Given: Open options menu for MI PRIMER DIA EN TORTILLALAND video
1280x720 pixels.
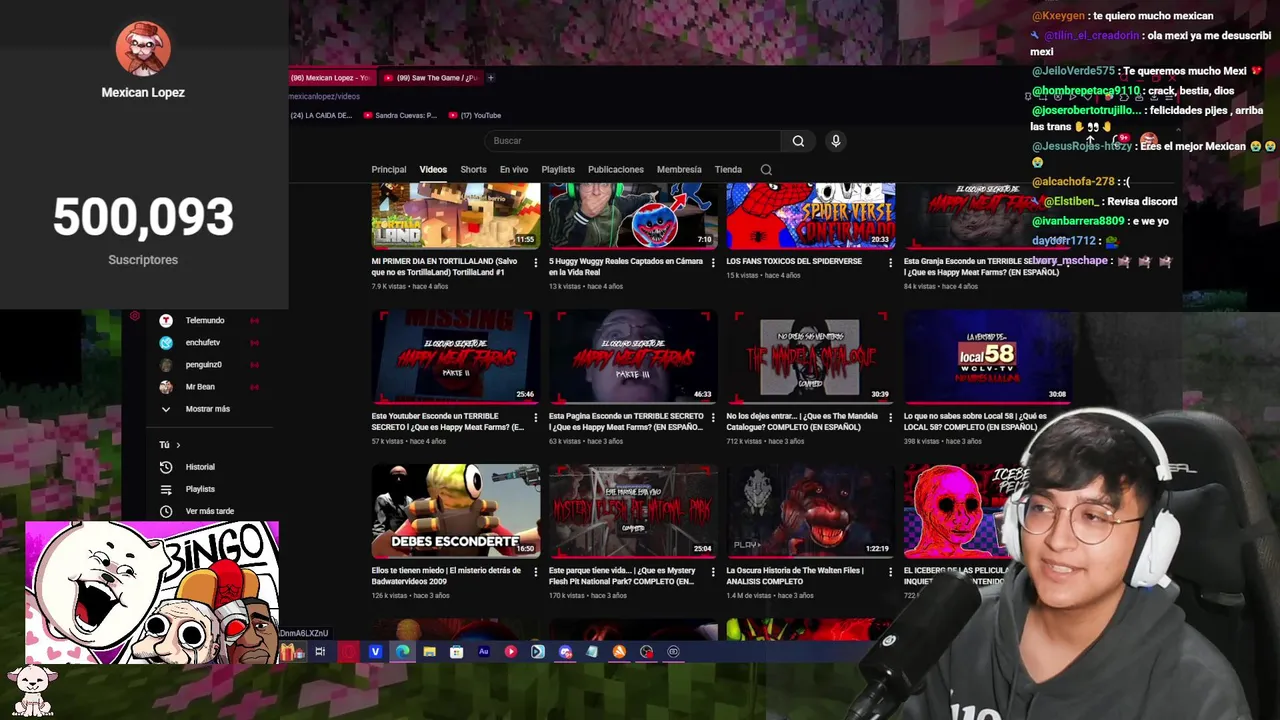Looking at the screenshot, I should 535,263.
